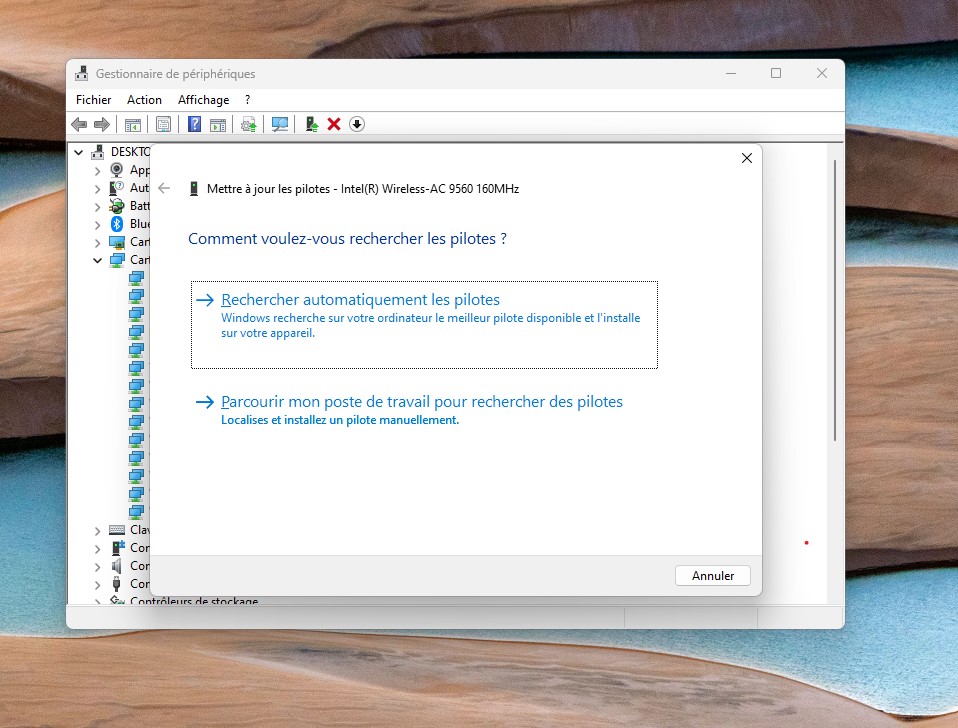Expand the Bluetooth category node
The width and height of the screenshot is (958, 728).
pyautogui.click(x=97, y=225)
